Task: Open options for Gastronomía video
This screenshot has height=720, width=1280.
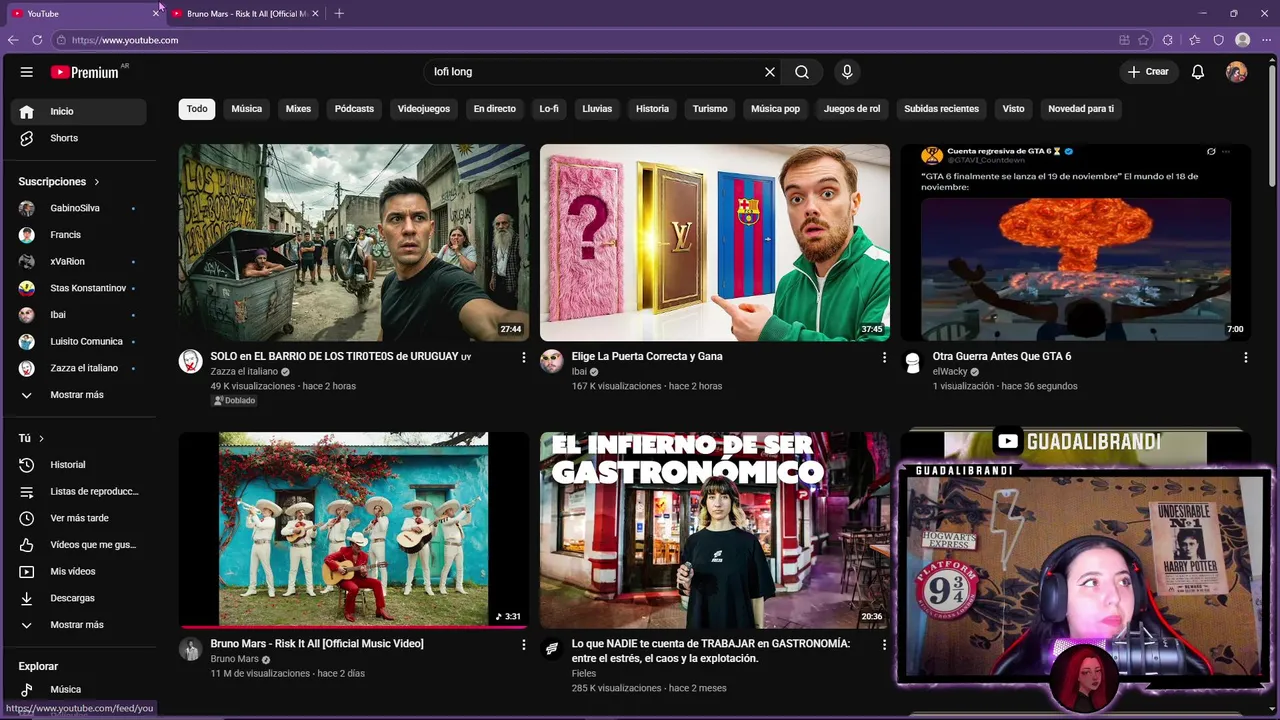Action: click(884, 645)
